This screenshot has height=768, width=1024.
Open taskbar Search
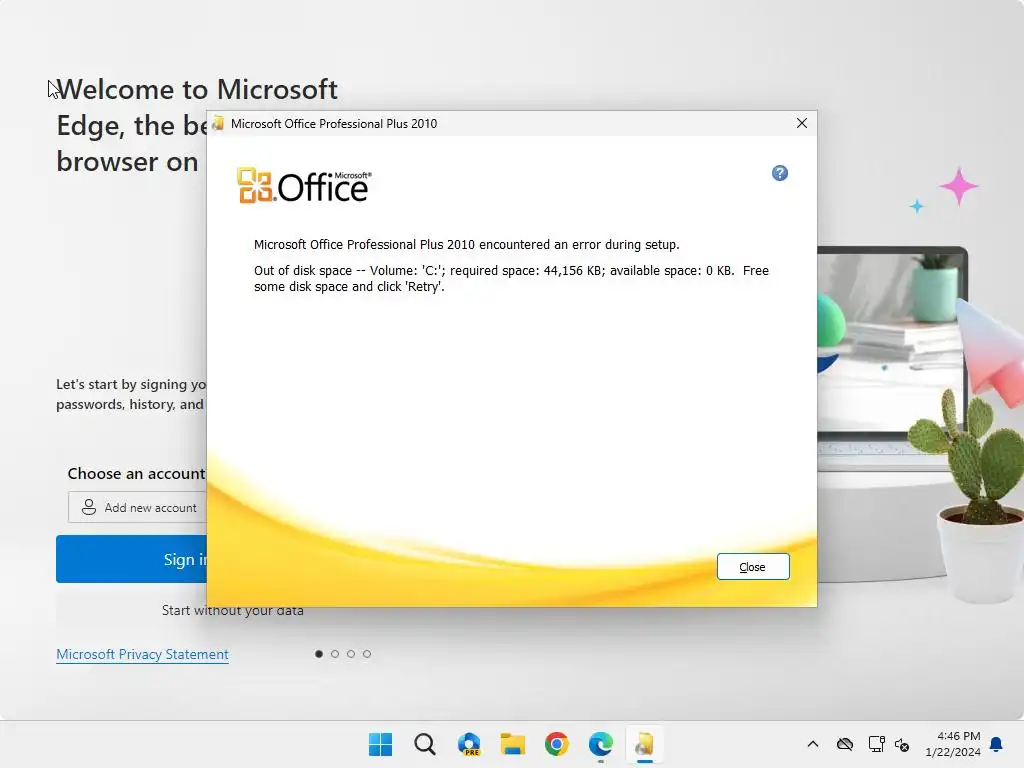(x=425, y=744)
